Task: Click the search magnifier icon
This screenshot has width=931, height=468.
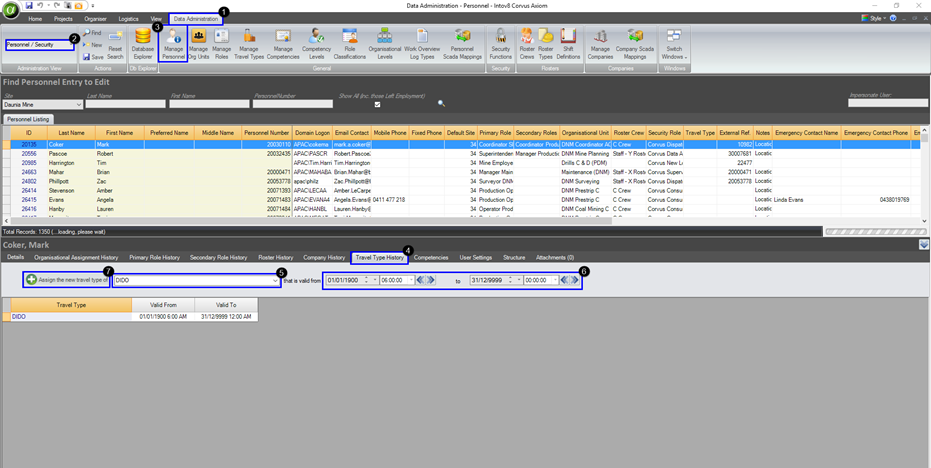Action: point(441,103)
